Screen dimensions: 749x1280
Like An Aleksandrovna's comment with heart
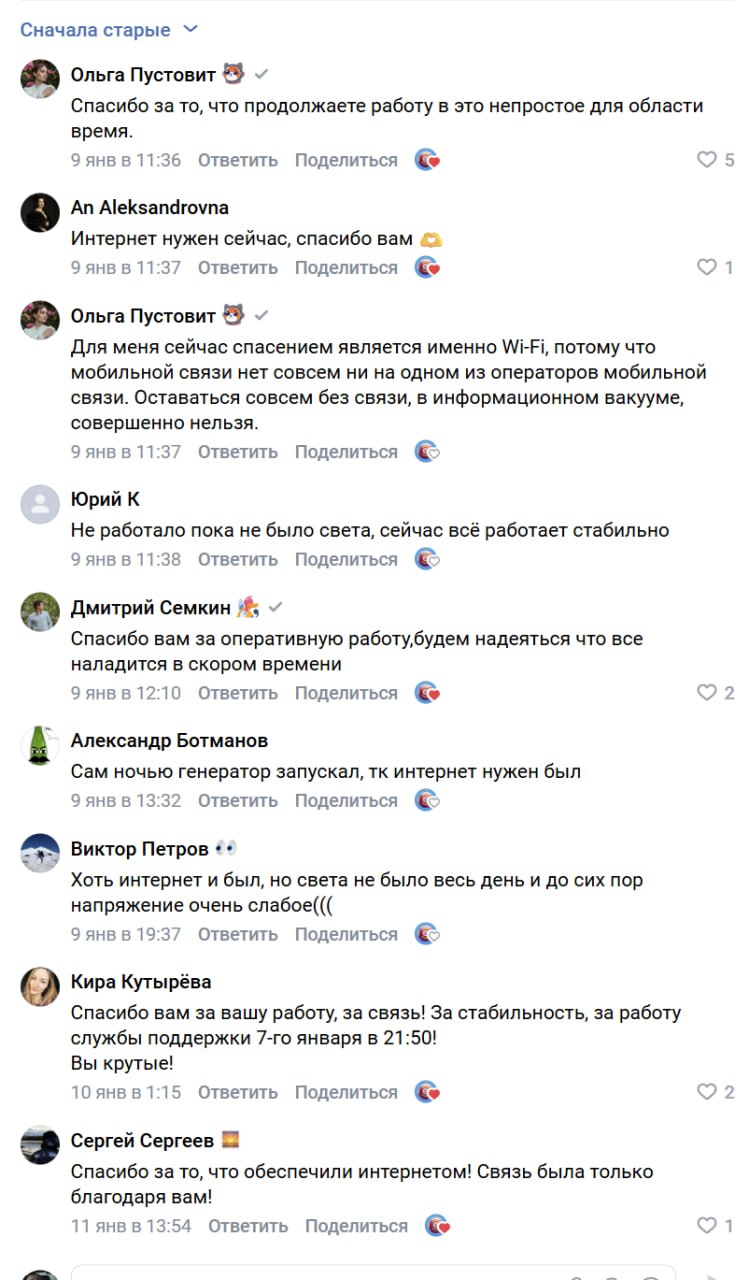707,267
